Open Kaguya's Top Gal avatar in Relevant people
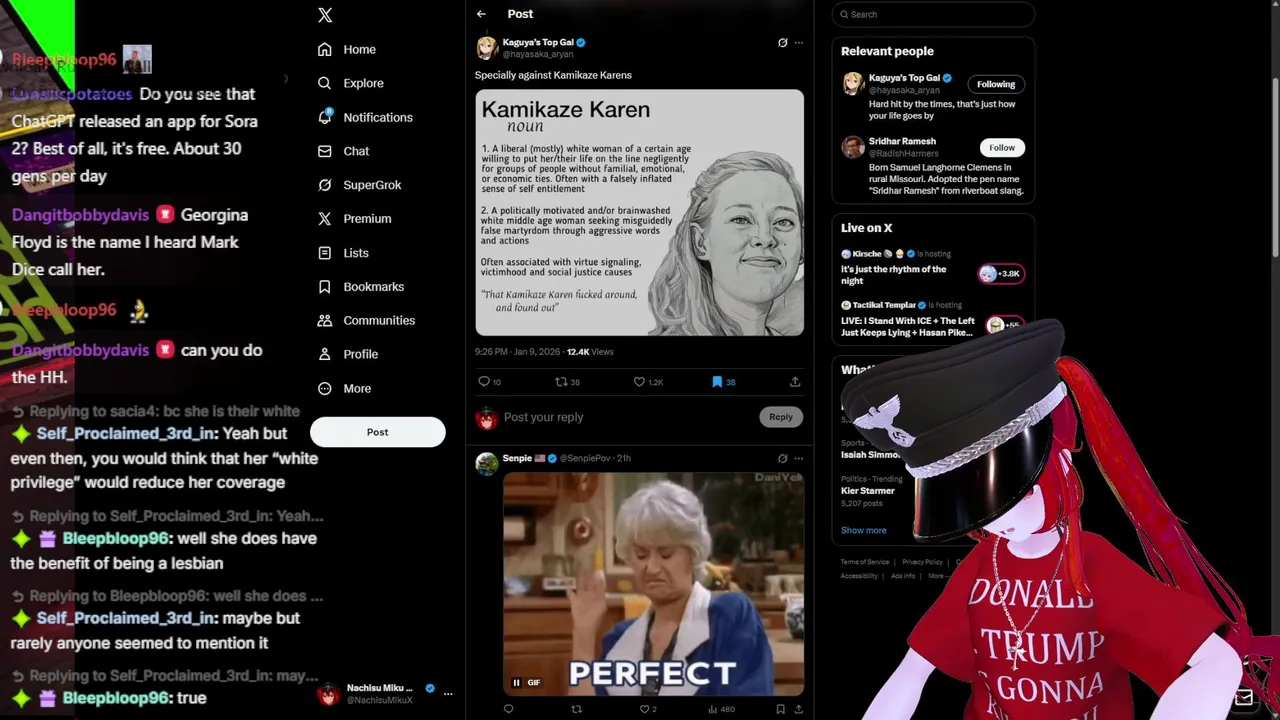 click(852, 84)
